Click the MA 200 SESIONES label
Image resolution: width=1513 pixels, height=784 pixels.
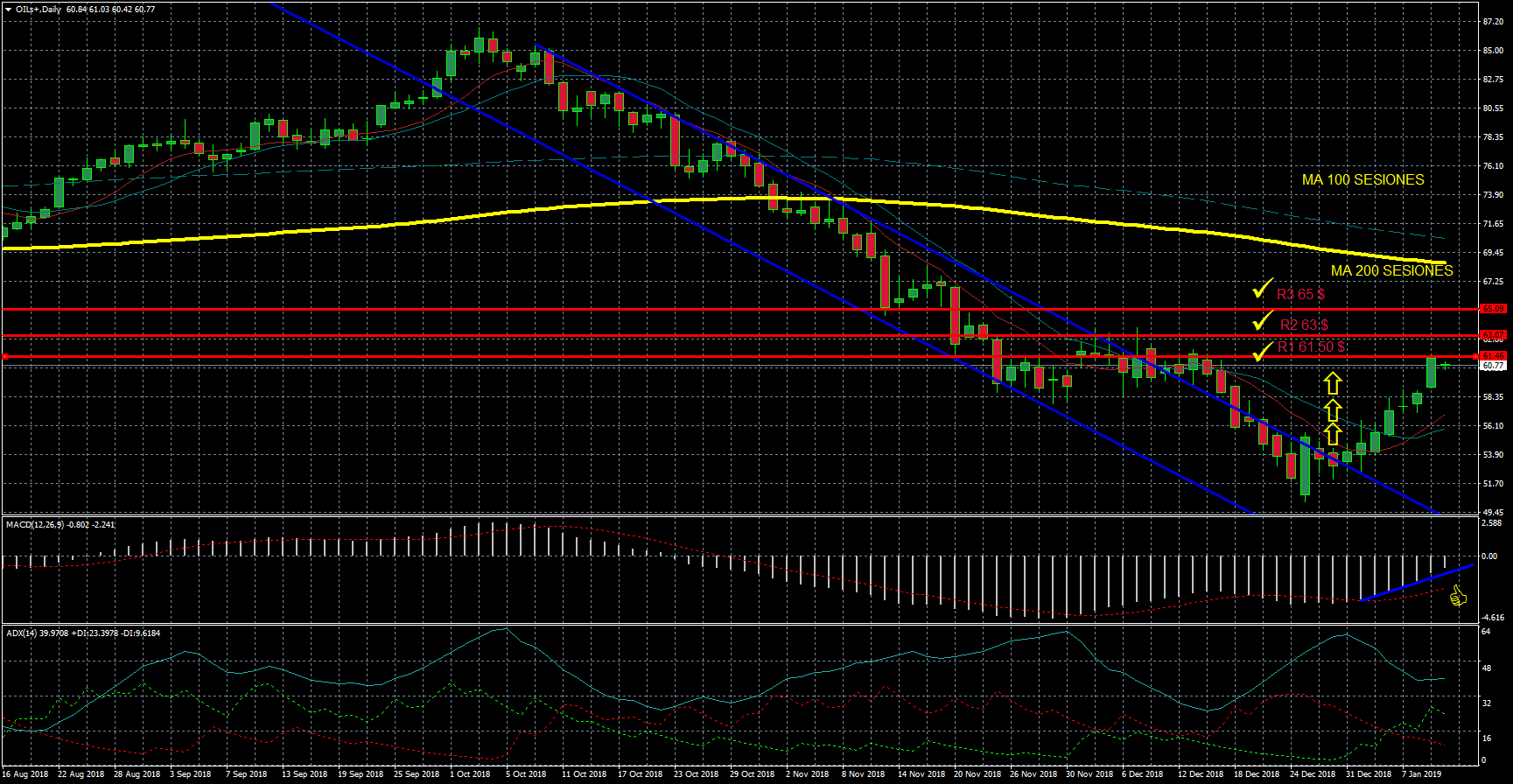click(1391, 270)
